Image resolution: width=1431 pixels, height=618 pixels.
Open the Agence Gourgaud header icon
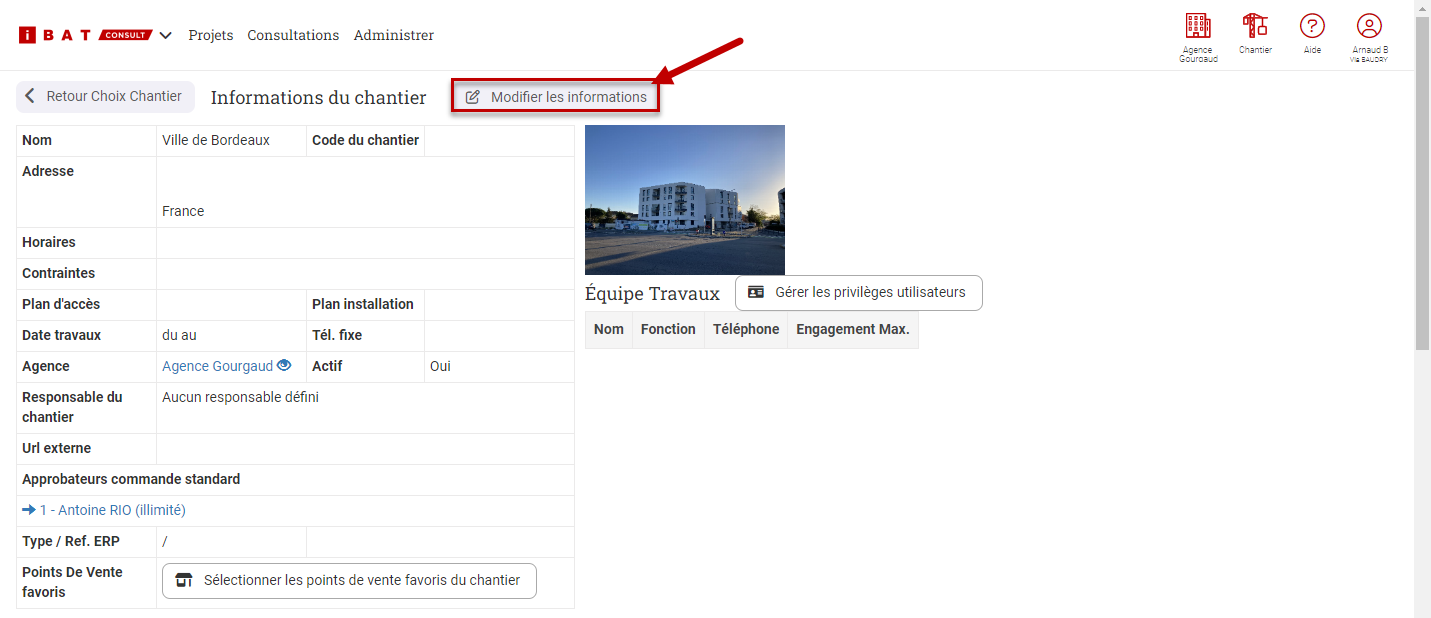pyautogui.click(x=1197, y=37)
